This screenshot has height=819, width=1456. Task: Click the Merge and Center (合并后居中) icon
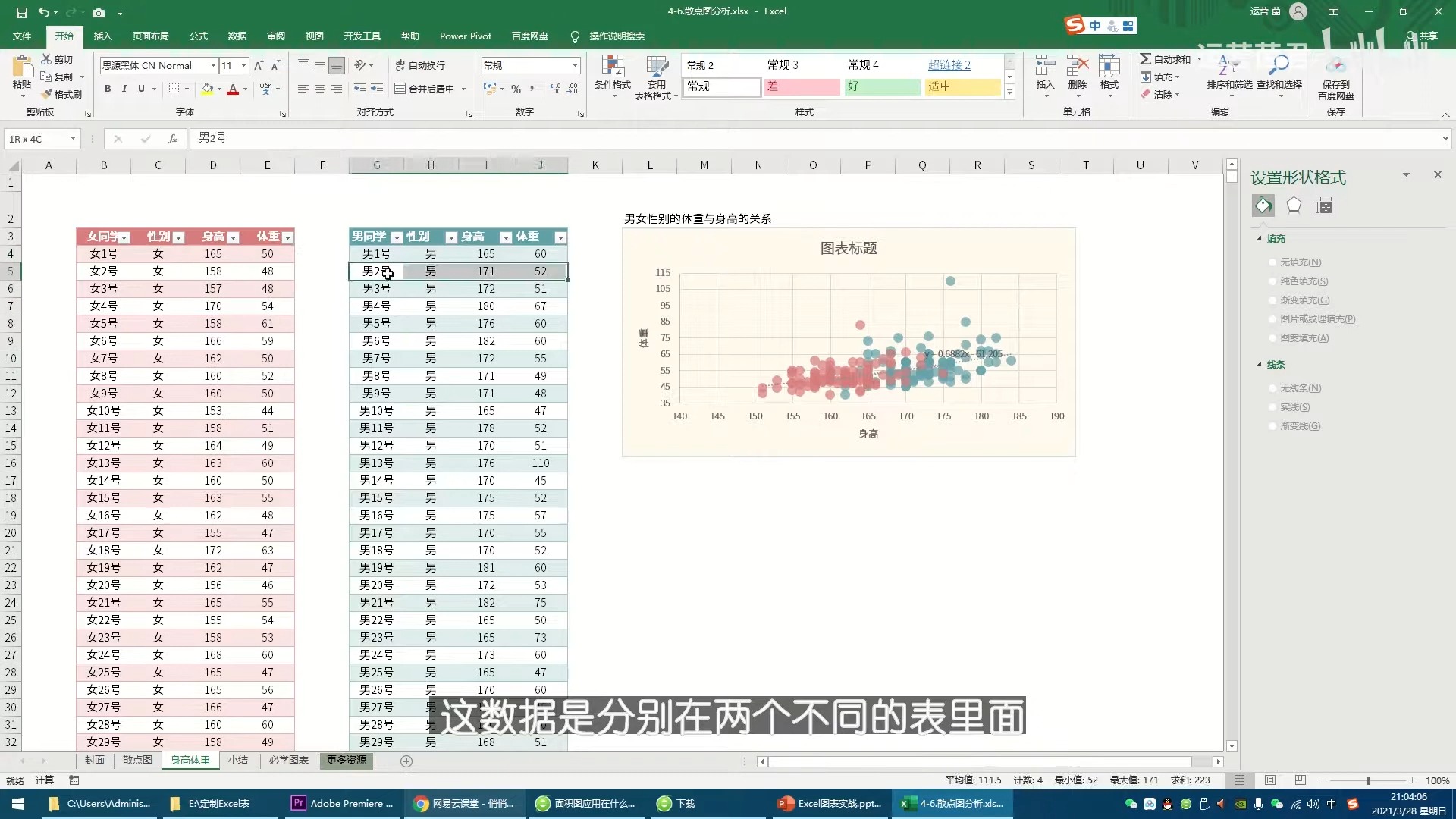(400, 89)
